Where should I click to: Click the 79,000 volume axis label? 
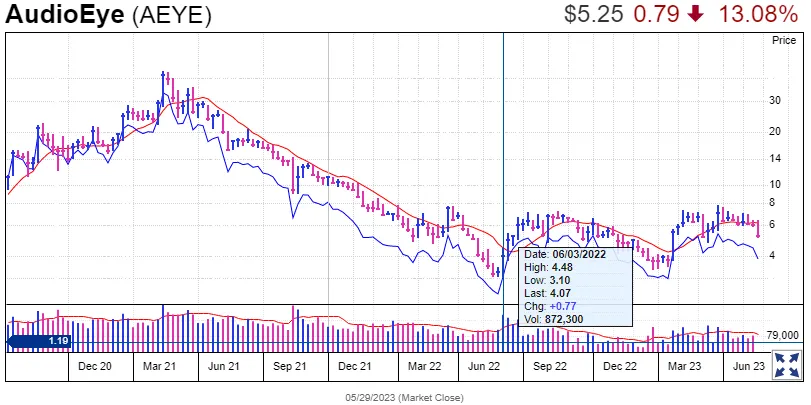pos(783,336)
